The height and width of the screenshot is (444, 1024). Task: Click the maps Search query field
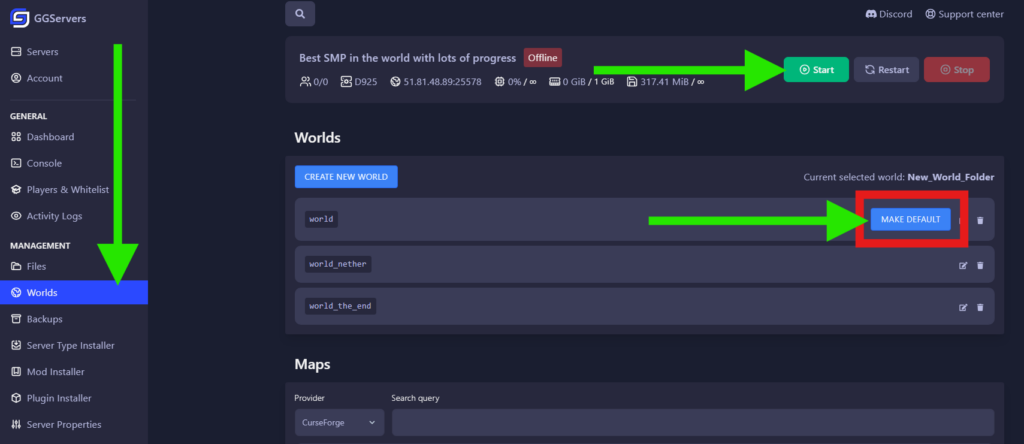692,423
